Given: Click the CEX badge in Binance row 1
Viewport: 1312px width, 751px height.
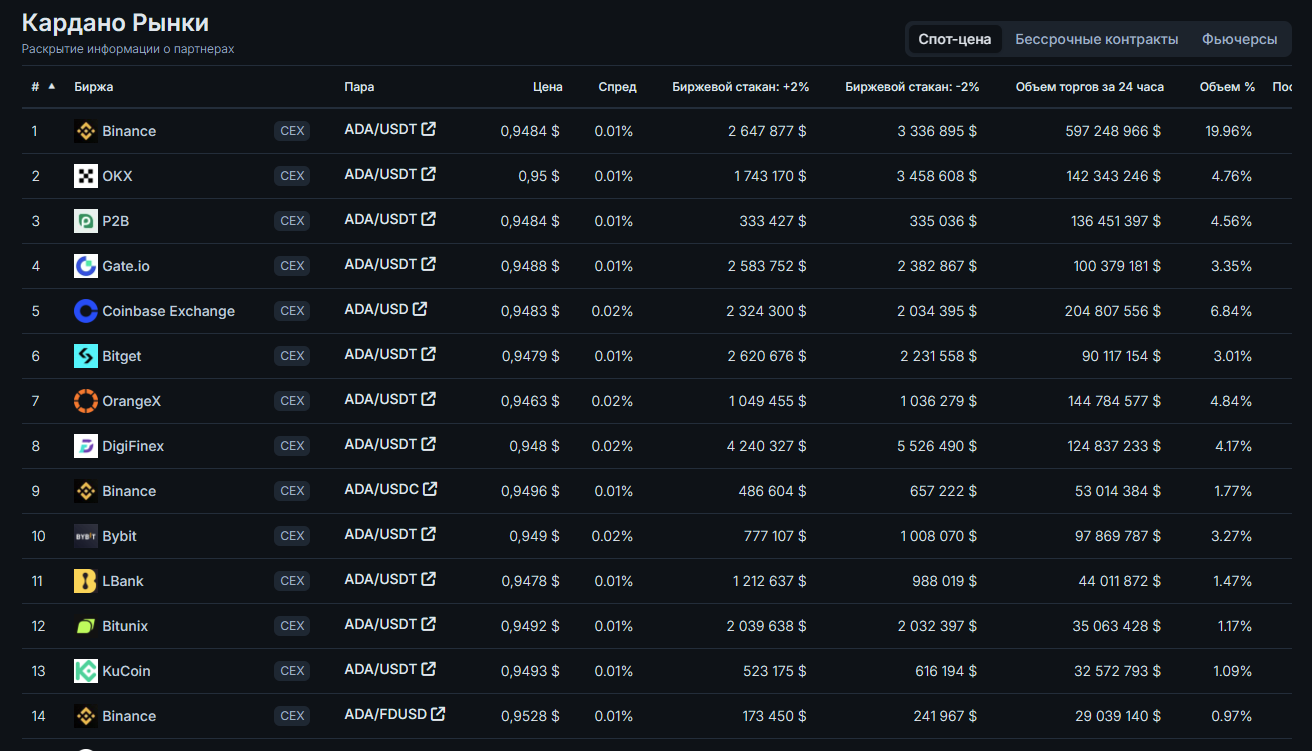Looking at the screenshot, I should click(x=292, y=131).
